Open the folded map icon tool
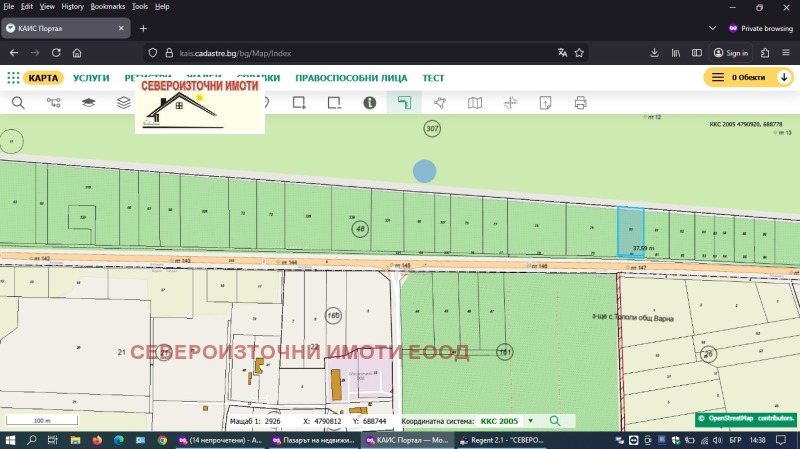This screenshot has height=449, width=800. pyautogui.click(x=475, y=102)
